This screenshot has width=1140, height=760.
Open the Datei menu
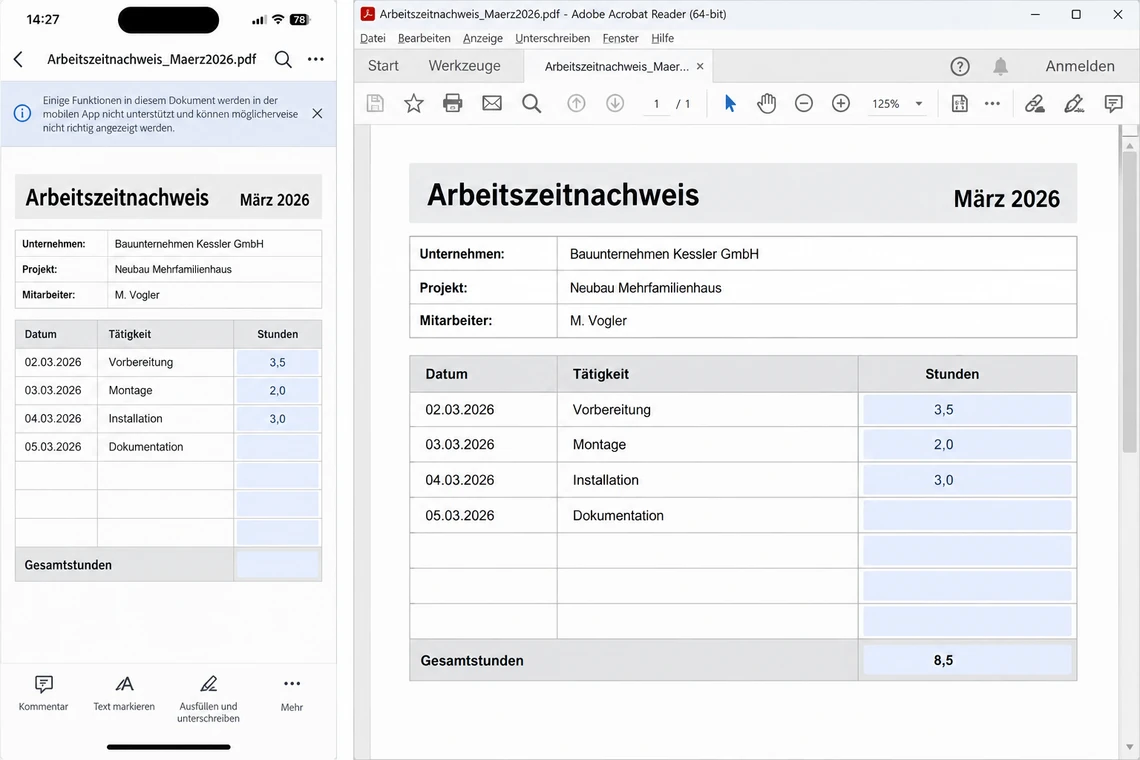click(x=373, y=38)
